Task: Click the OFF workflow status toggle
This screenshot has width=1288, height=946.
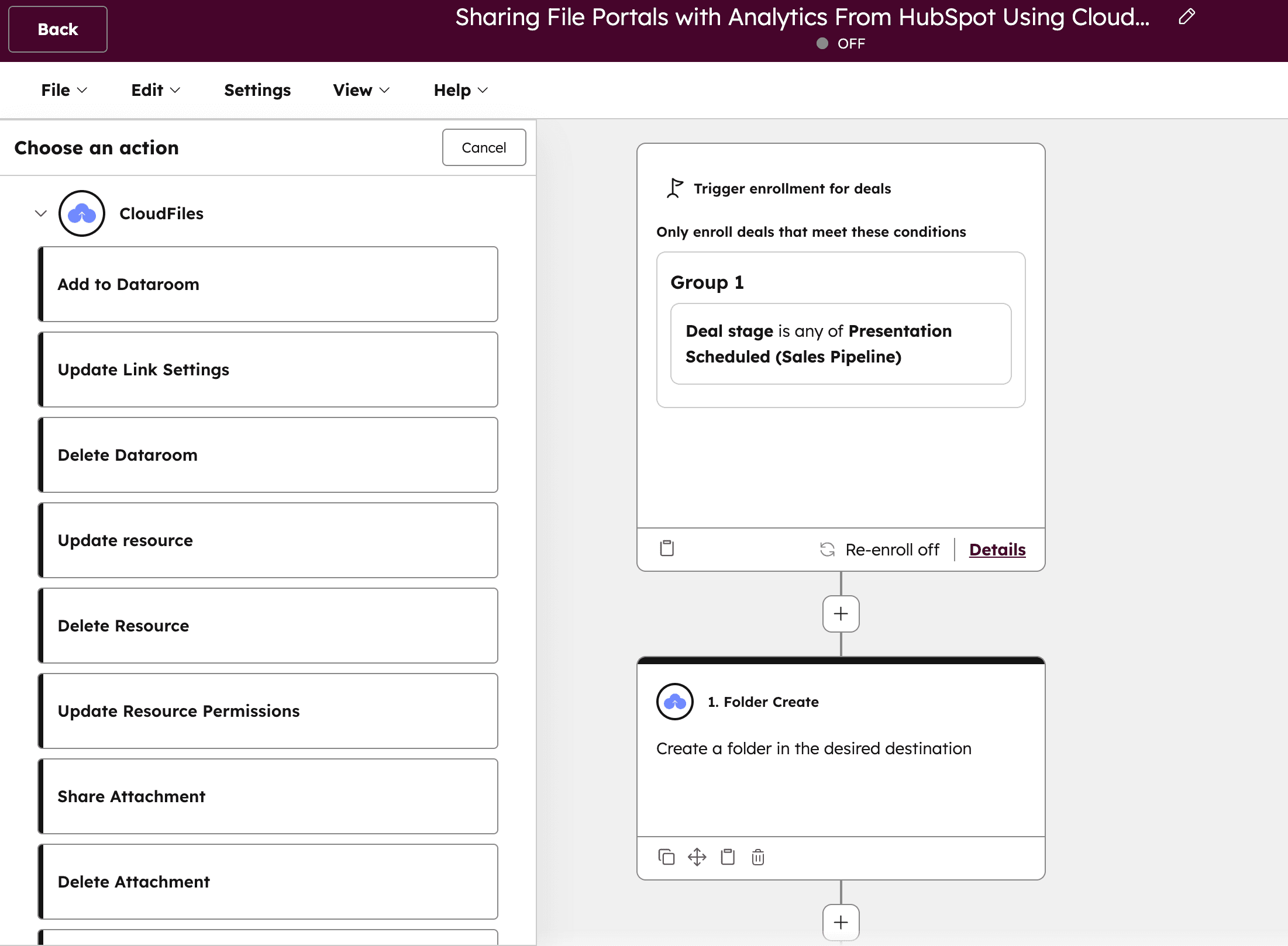Action: [841, 43]
